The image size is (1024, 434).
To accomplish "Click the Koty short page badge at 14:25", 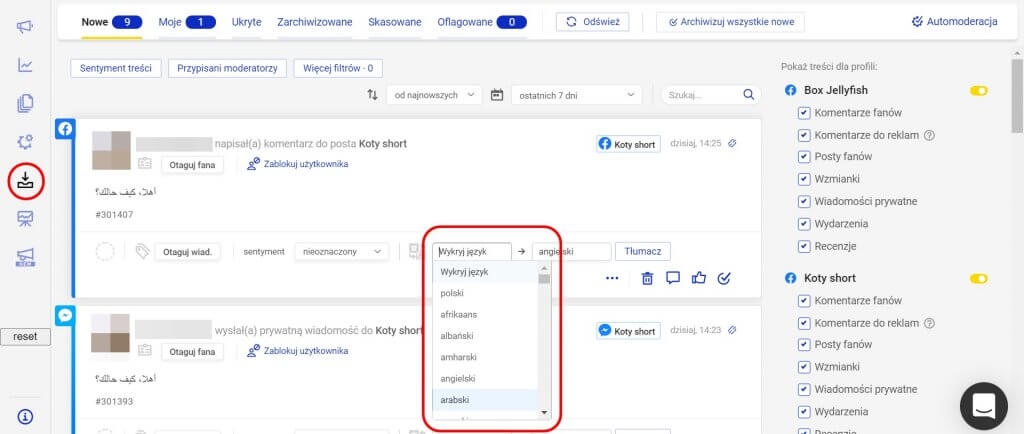I will coord(628,144).
